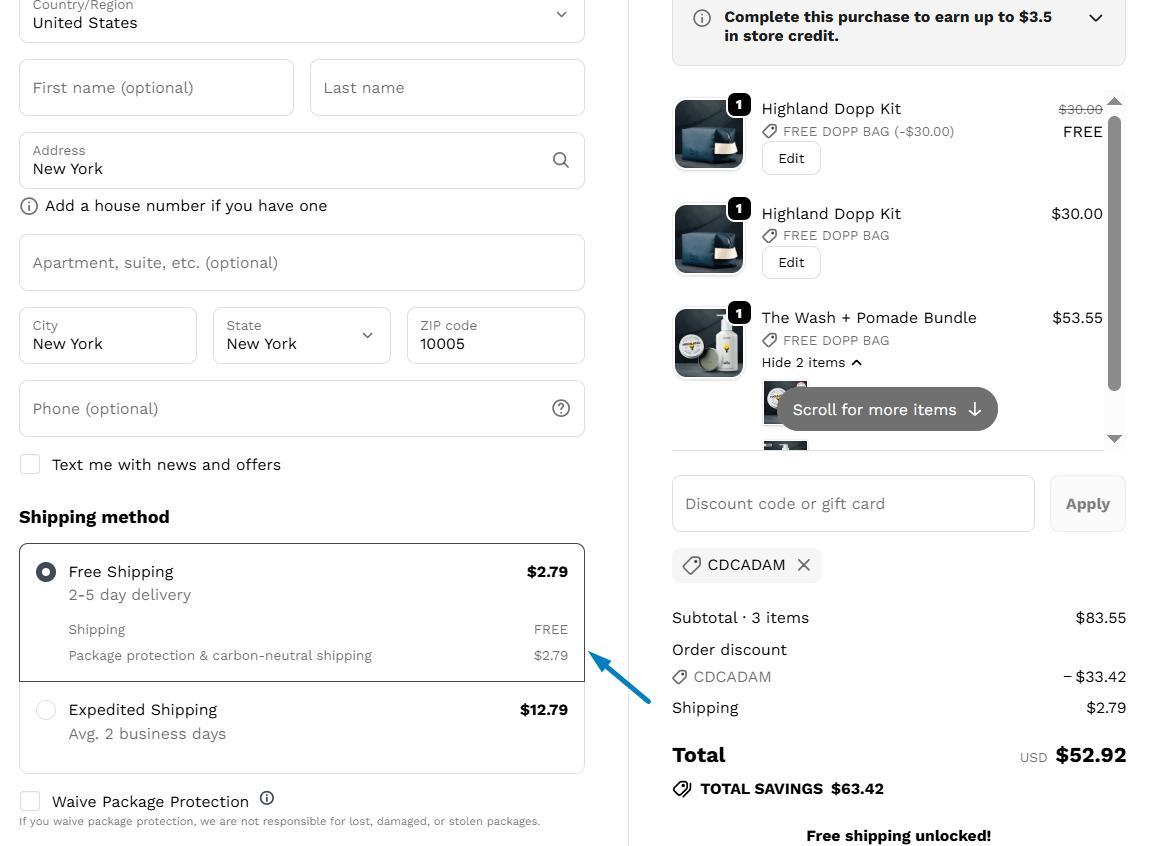Viewport: 1150px width, 846px height.
Task: Click the Total Savings tag icon
Action: [x=682, y=789]
